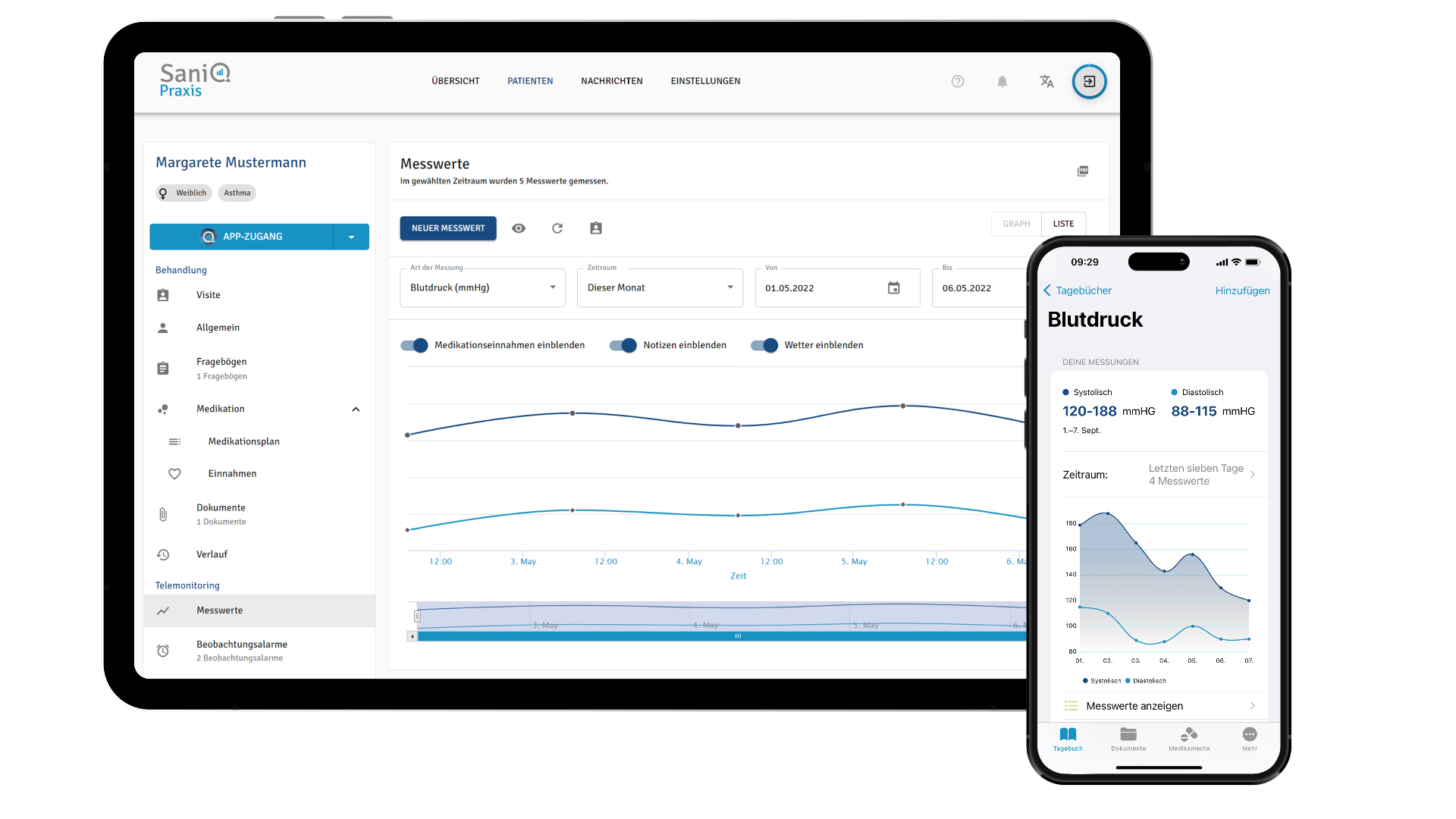Toggle Medikationseinnahmen einblenden switch
Image resolution: width=1456 pixels, height=819 pixels.
point(415,346)
